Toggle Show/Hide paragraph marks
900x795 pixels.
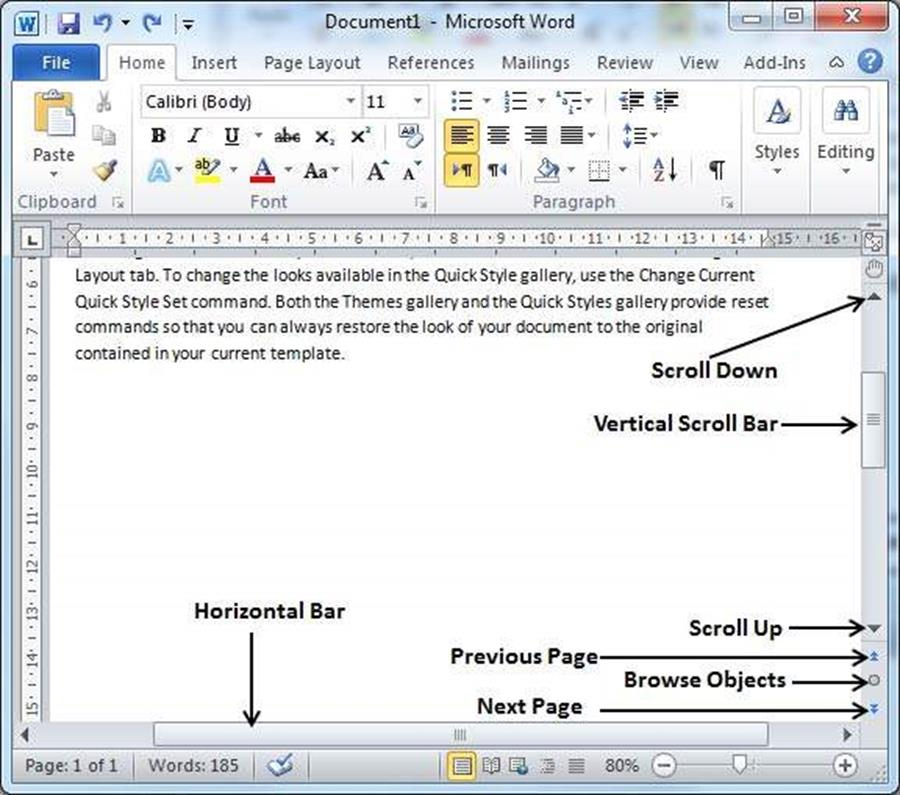(716, 170)
